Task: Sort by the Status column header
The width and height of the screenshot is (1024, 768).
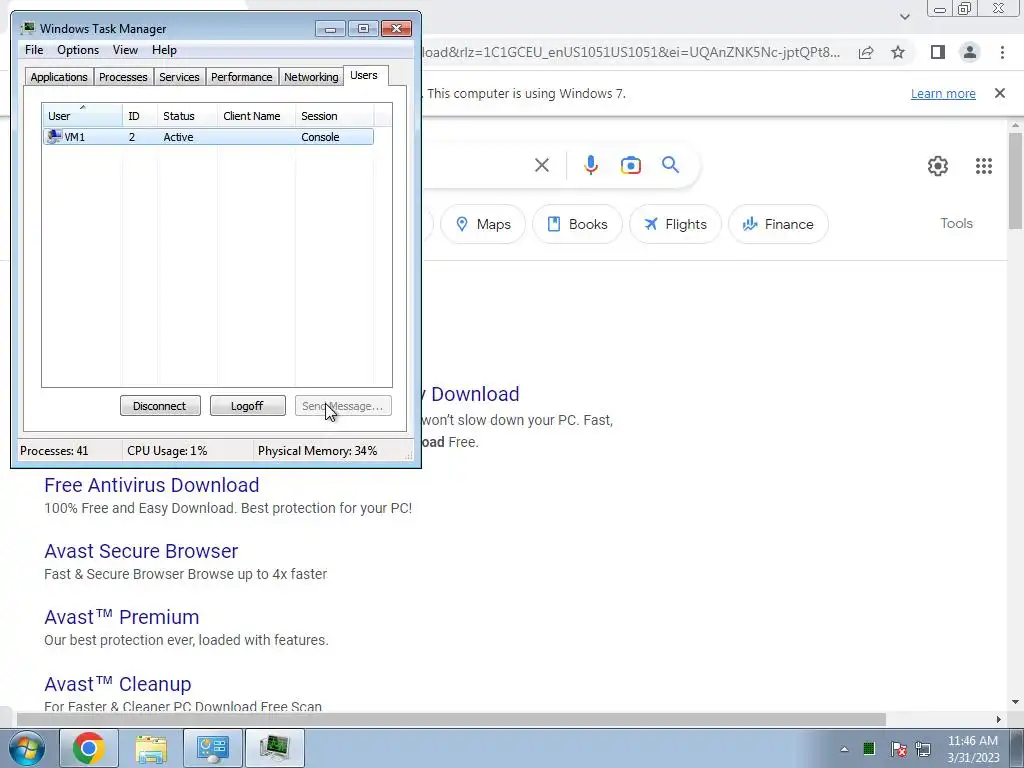Action: pyautogui.click(x=187, y=116)
